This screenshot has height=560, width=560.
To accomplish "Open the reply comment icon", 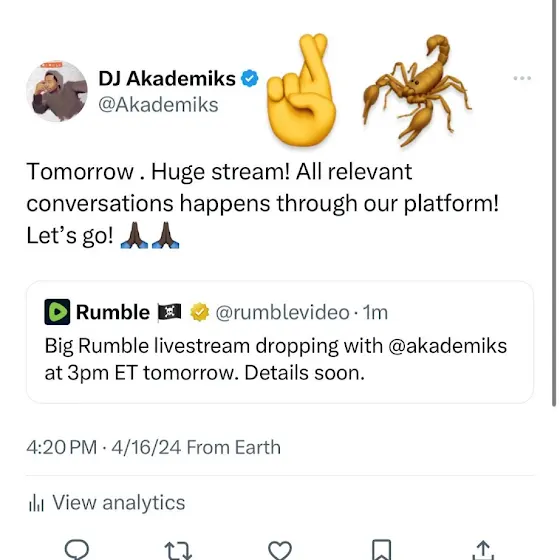I will click(76, 549).
